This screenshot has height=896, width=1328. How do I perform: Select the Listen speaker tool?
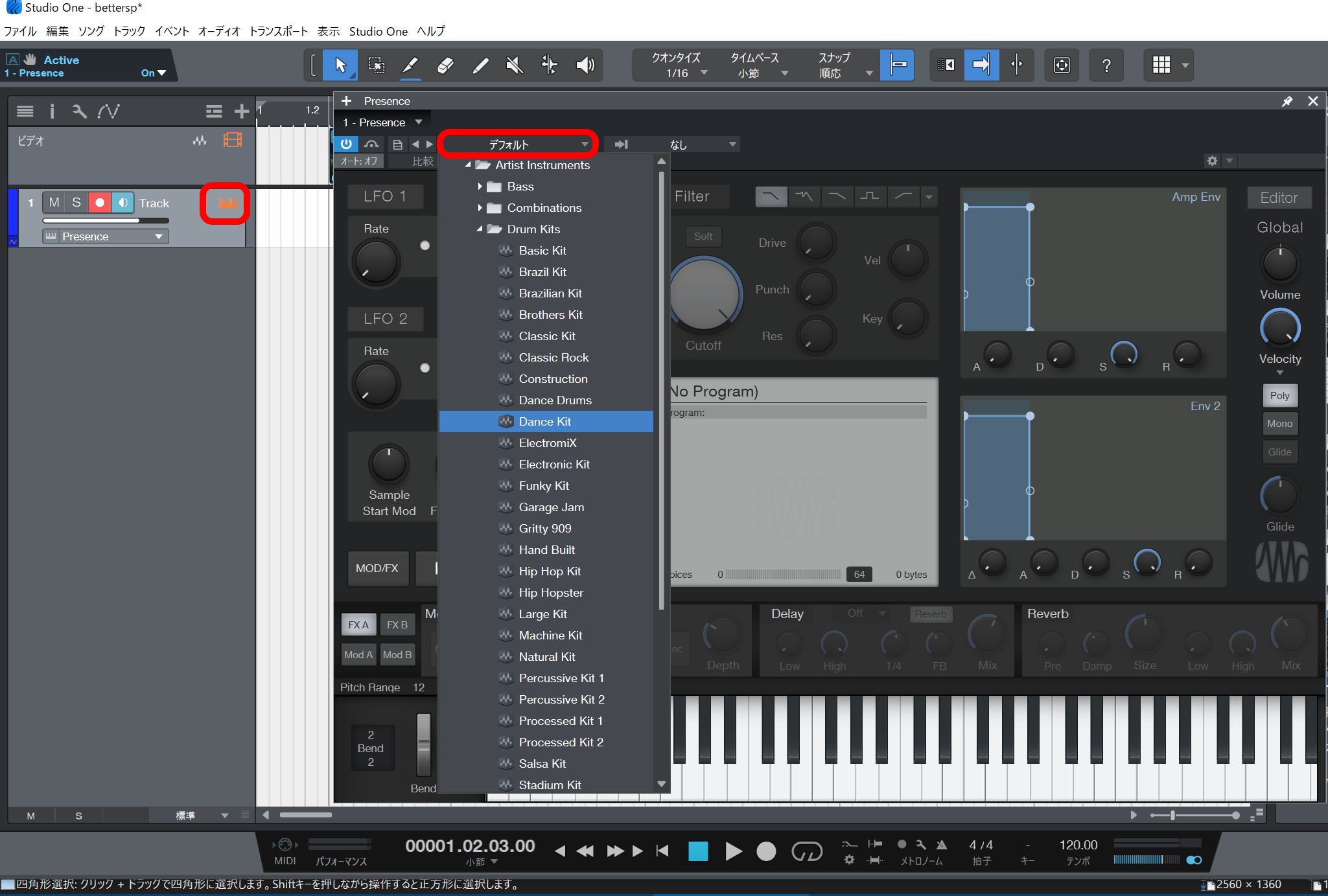tap(585, 65)
